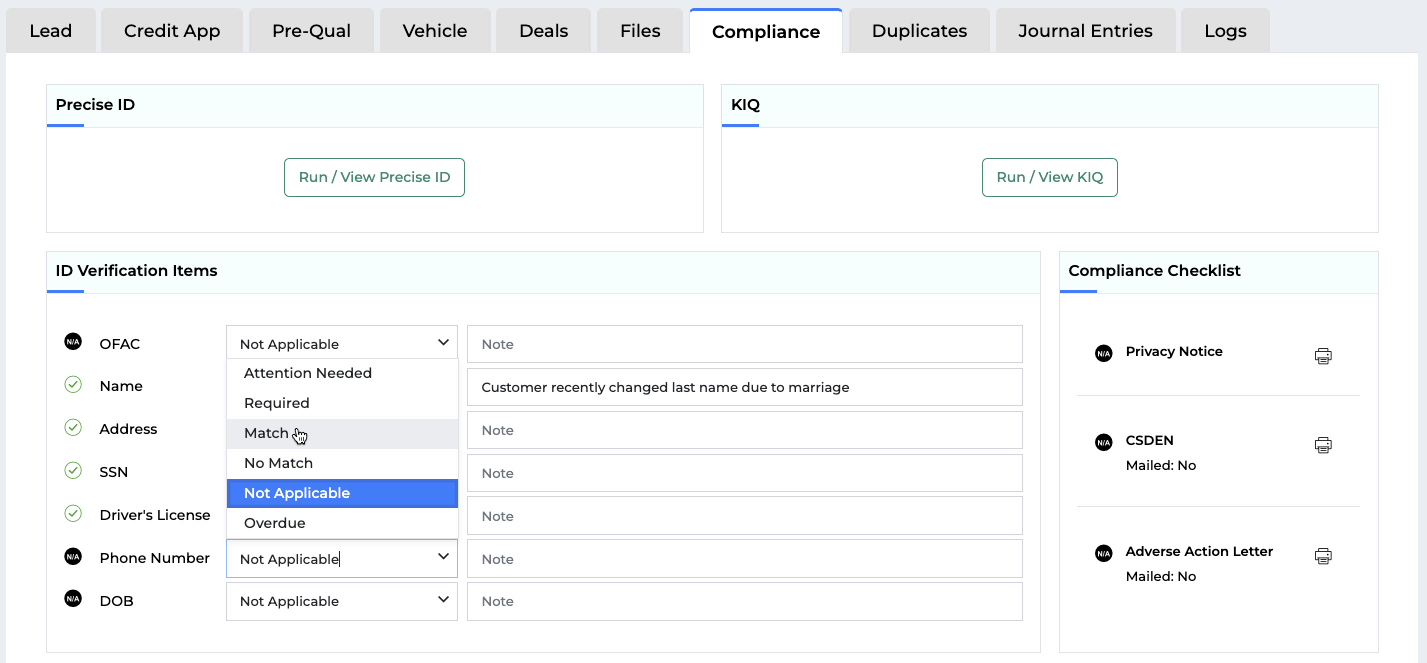Click the Driver's License checkmark icon
The image size is (1427, 663).
[73, 514]
